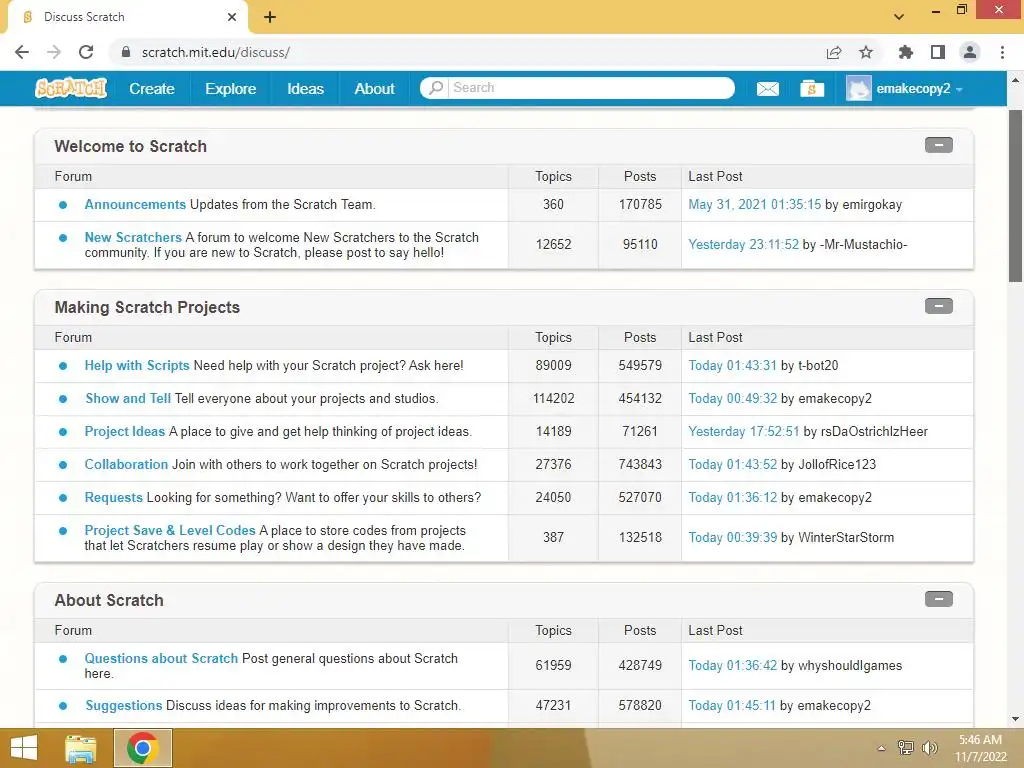Open the Ideas menu item
This screenshot has height=768, width=1024.
(x=306, y=89)
